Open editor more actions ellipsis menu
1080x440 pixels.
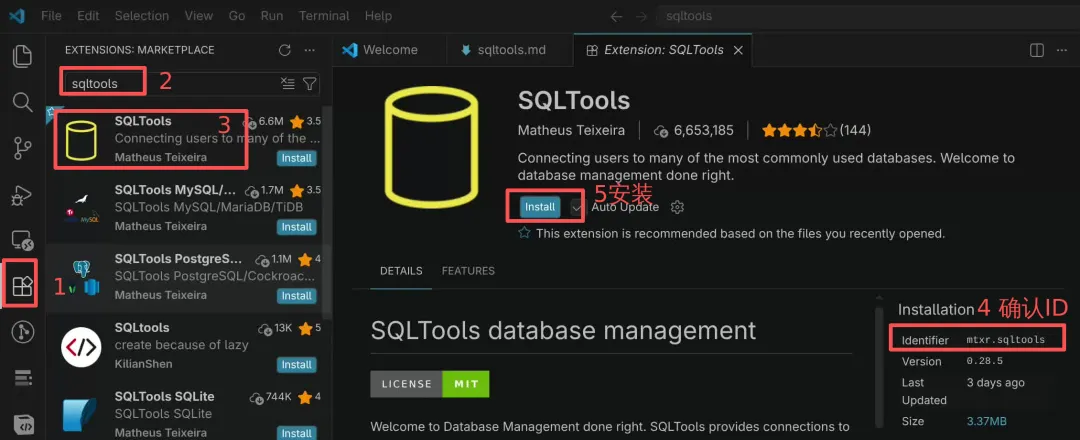click(x=1061, y=50)
